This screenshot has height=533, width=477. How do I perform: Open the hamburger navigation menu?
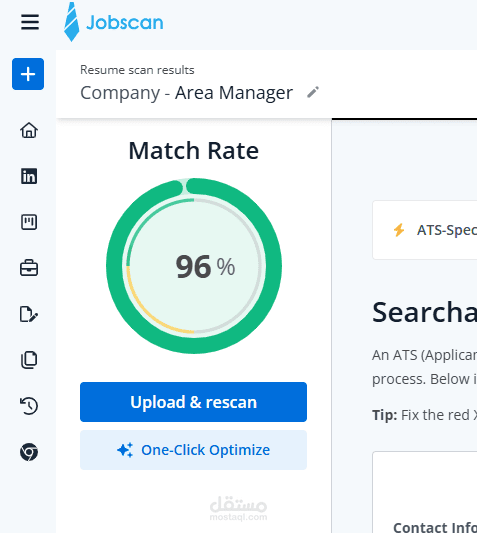[x=30, y=22]
